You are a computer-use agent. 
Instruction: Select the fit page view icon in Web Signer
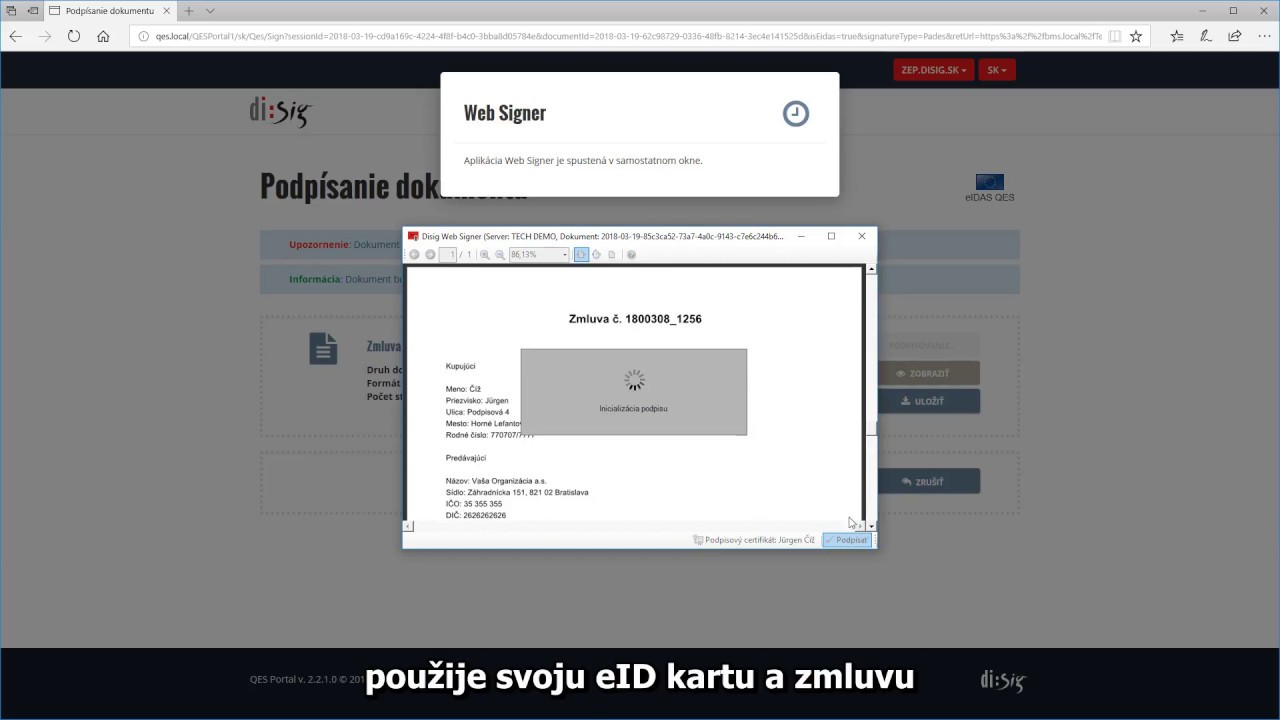[x=581, y=255]
